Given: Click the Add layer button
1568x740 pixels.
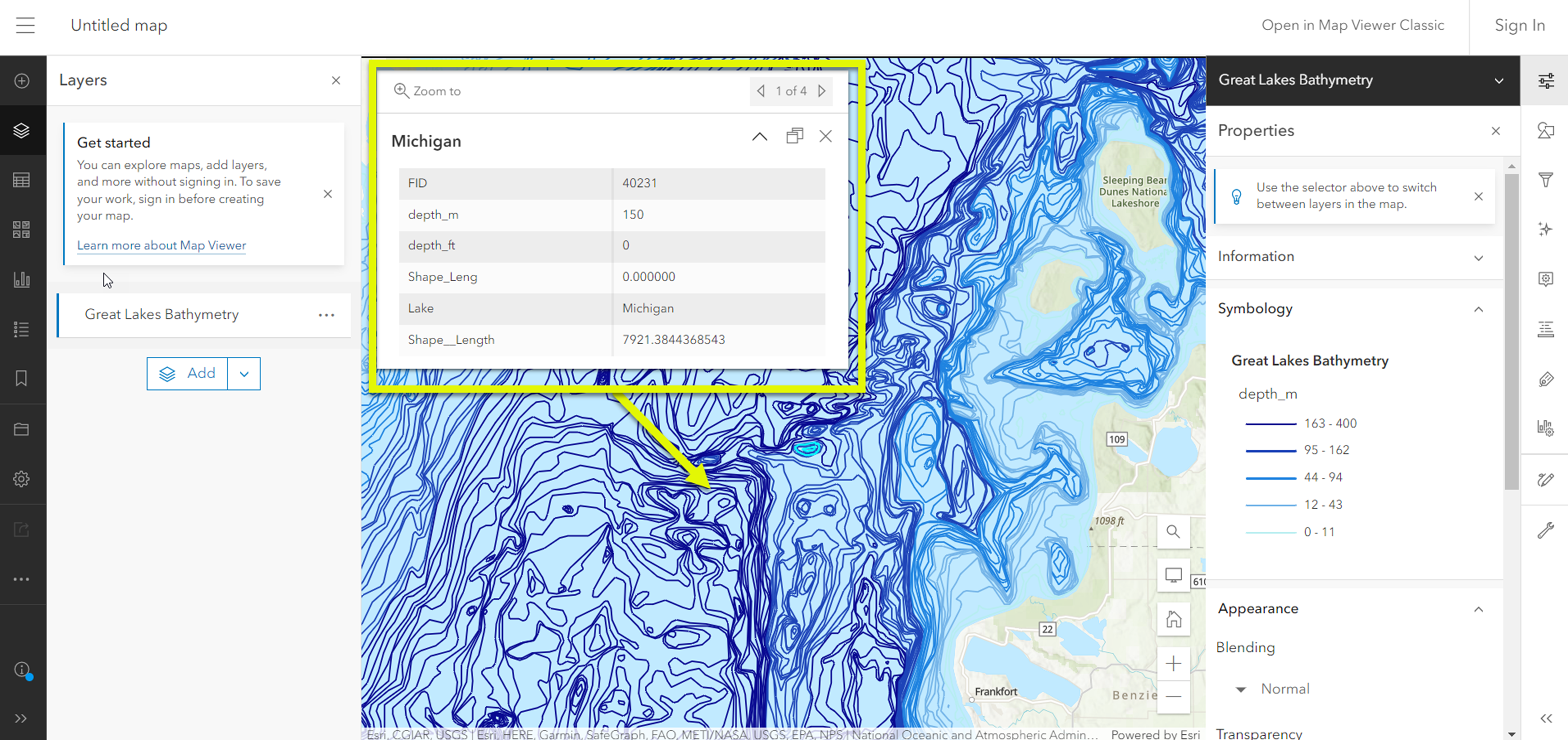Looking at the screenshot, I should pos(187,373).
